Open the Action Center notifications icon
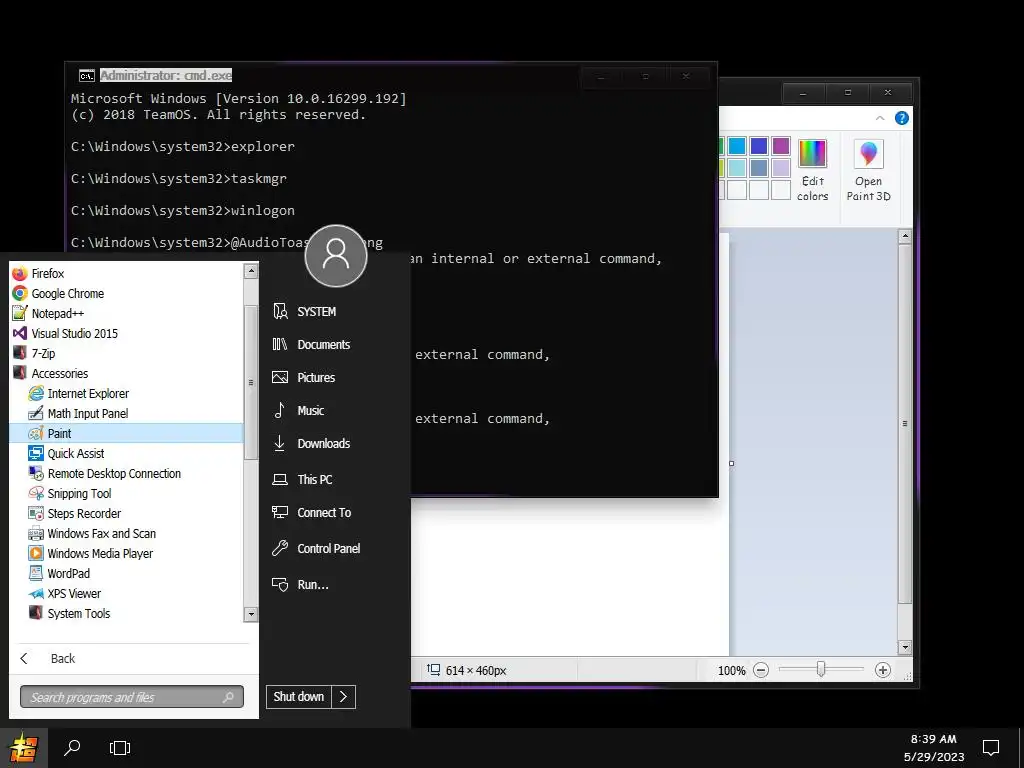Screen dimensions: 1024x768 tap(991, 748)
